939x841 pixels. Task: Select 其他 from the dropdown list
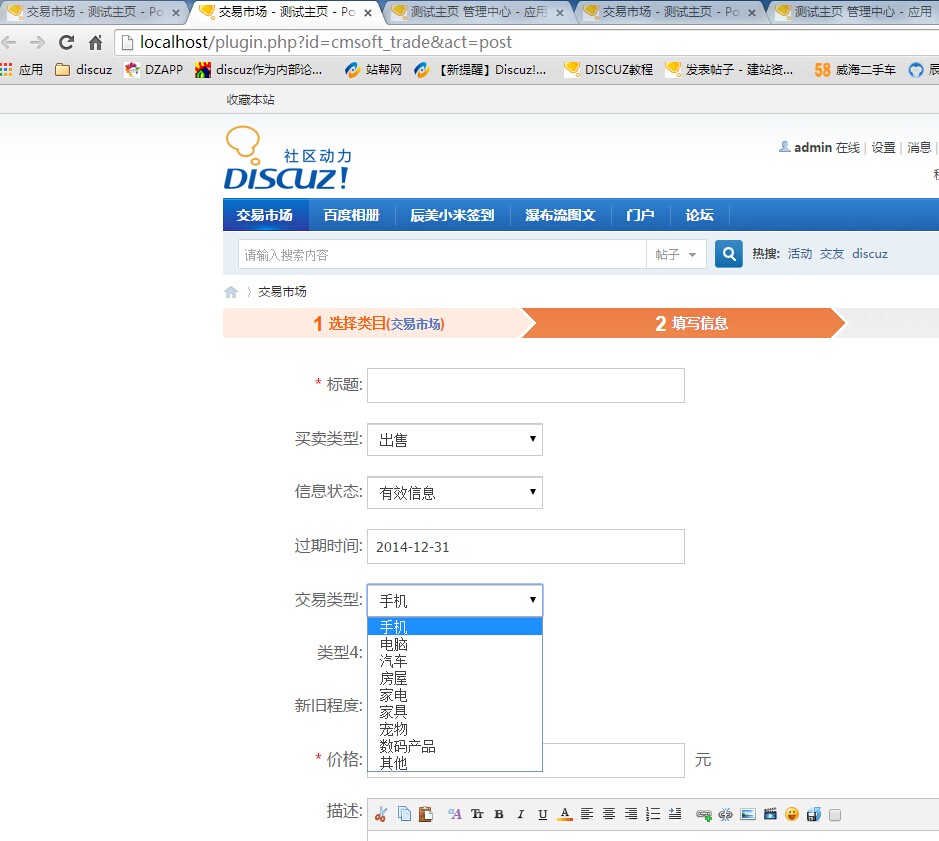(x=455, y=763)
